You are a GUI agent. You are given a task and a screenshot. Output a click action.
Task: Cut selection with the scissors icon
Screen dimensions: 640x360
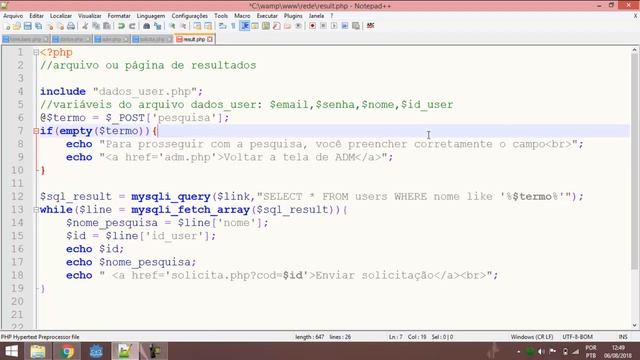[85, 26]
